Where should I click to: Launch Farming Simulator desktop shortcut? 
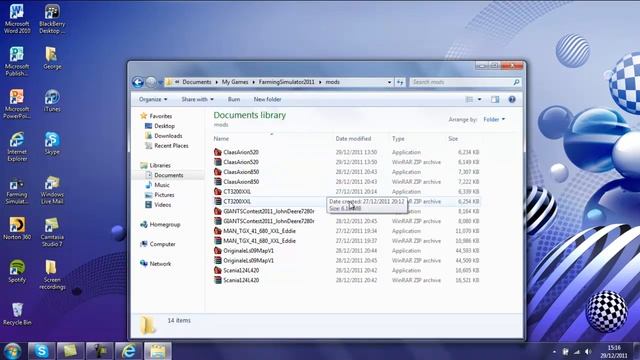17,190
